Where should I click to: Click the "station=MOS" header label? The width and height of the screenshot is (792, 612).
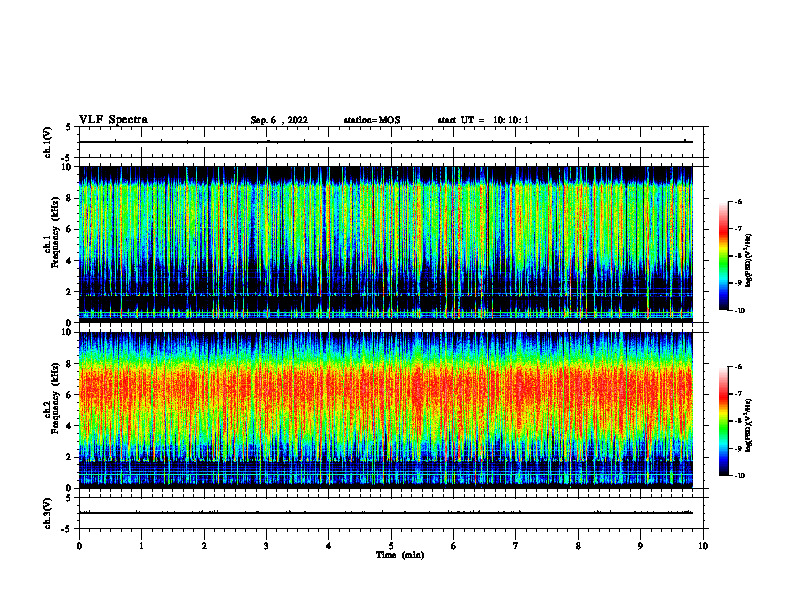pyautogui.click(x=372, y=120)
